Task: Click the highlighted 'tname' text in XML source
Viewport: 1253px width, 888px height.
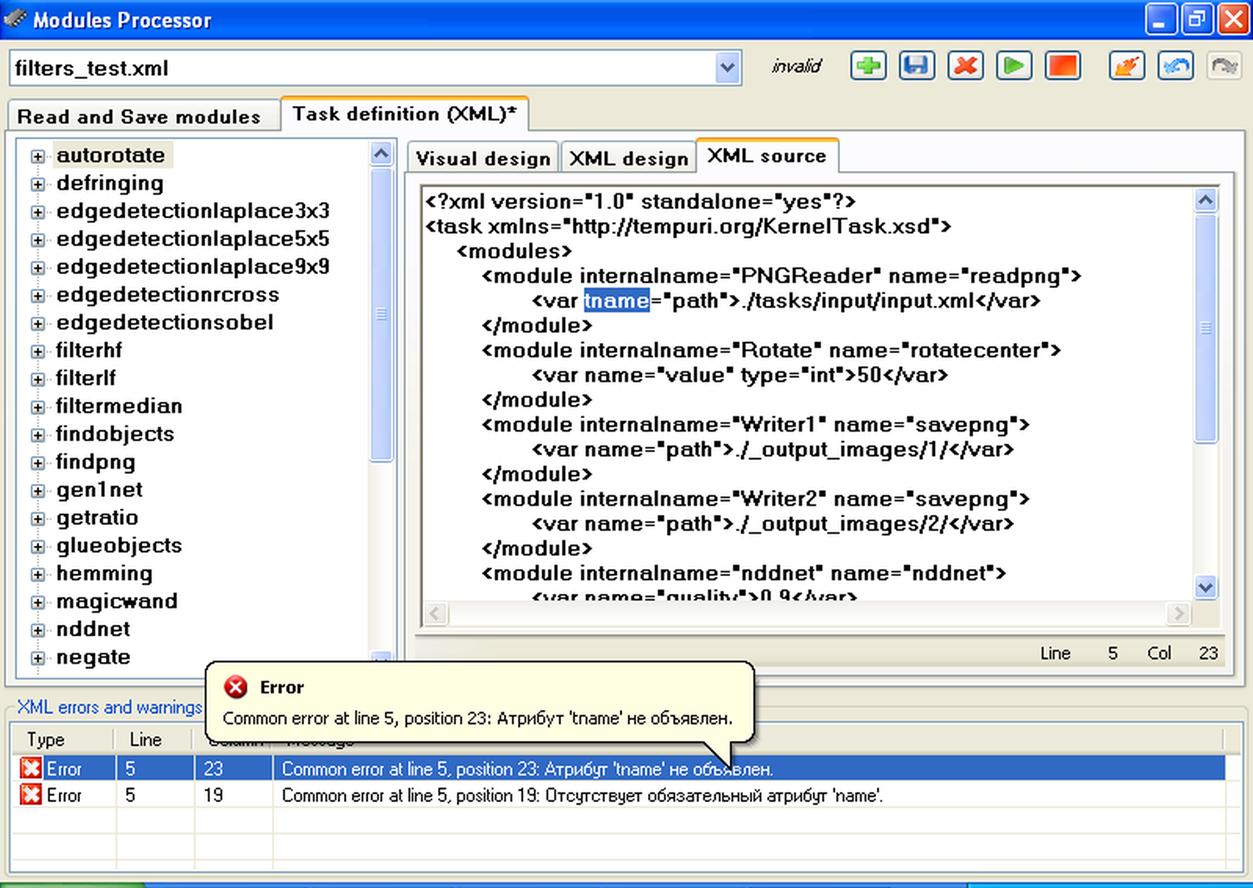Action: (x=617, y=300)
